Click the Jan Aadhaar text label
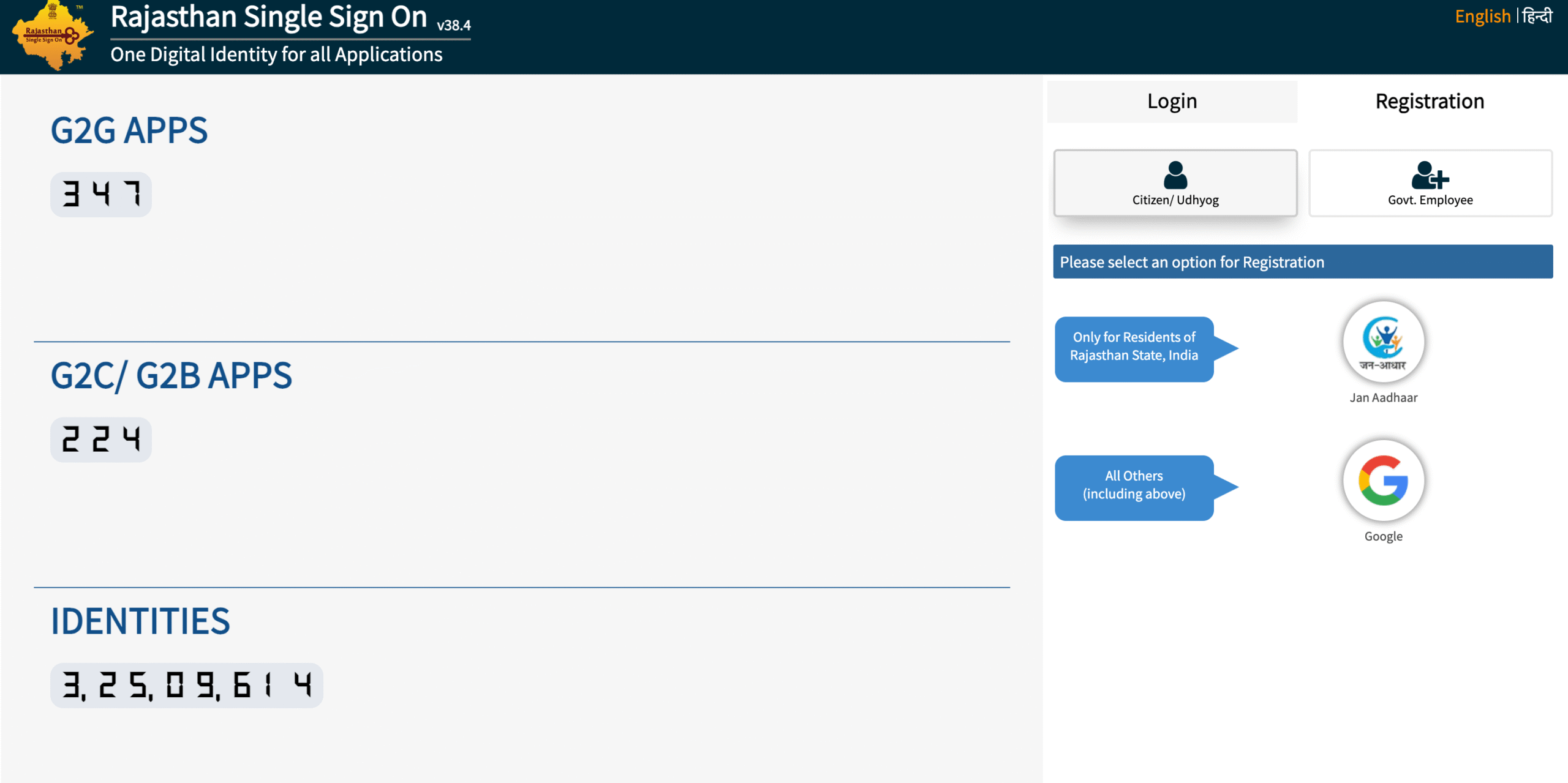Screen dimensions: 1568x783 (1383, 398)
